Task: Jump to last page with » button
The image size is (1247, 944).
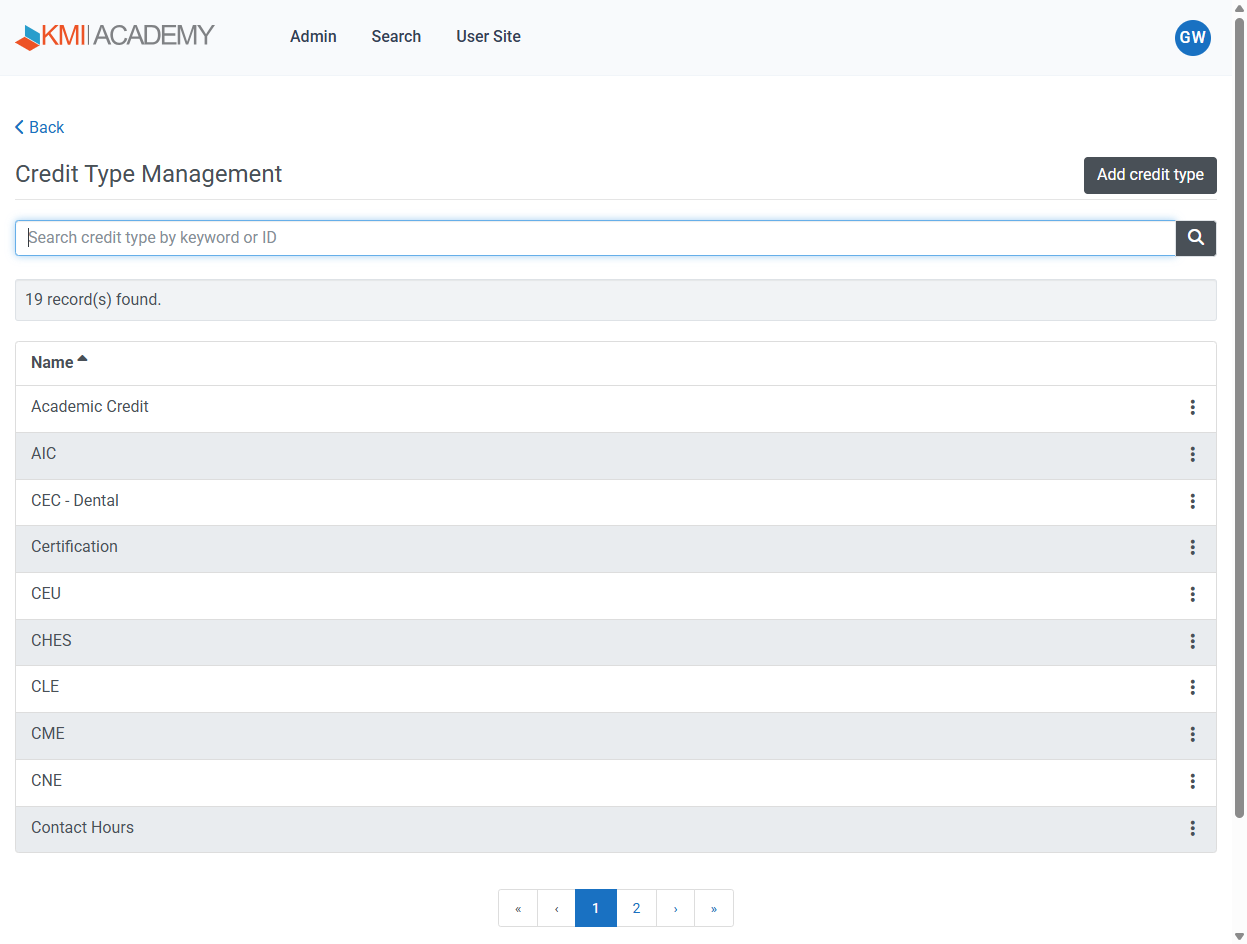Action: click(713, 908)
